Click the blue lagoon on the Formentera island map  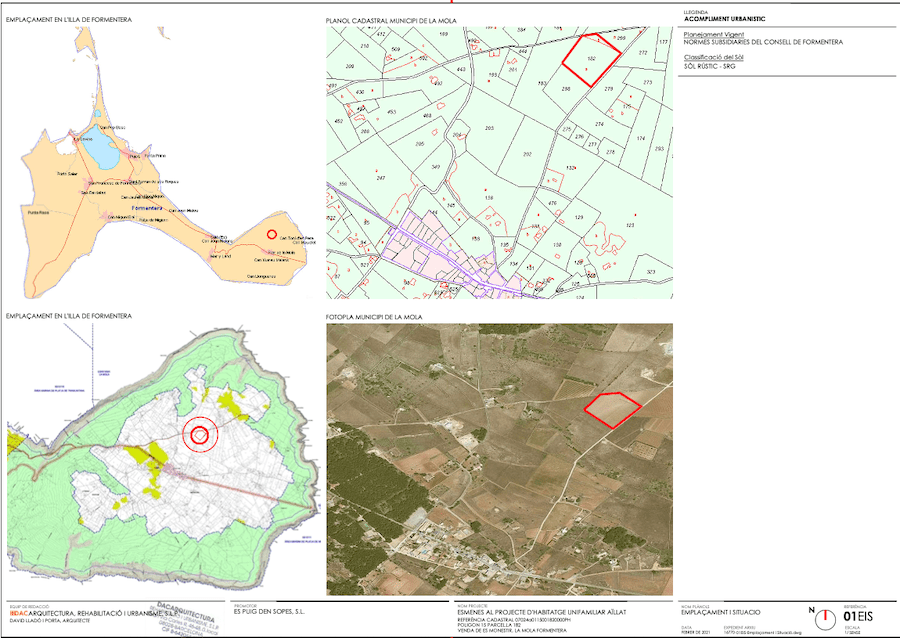(x=100, y=147)
